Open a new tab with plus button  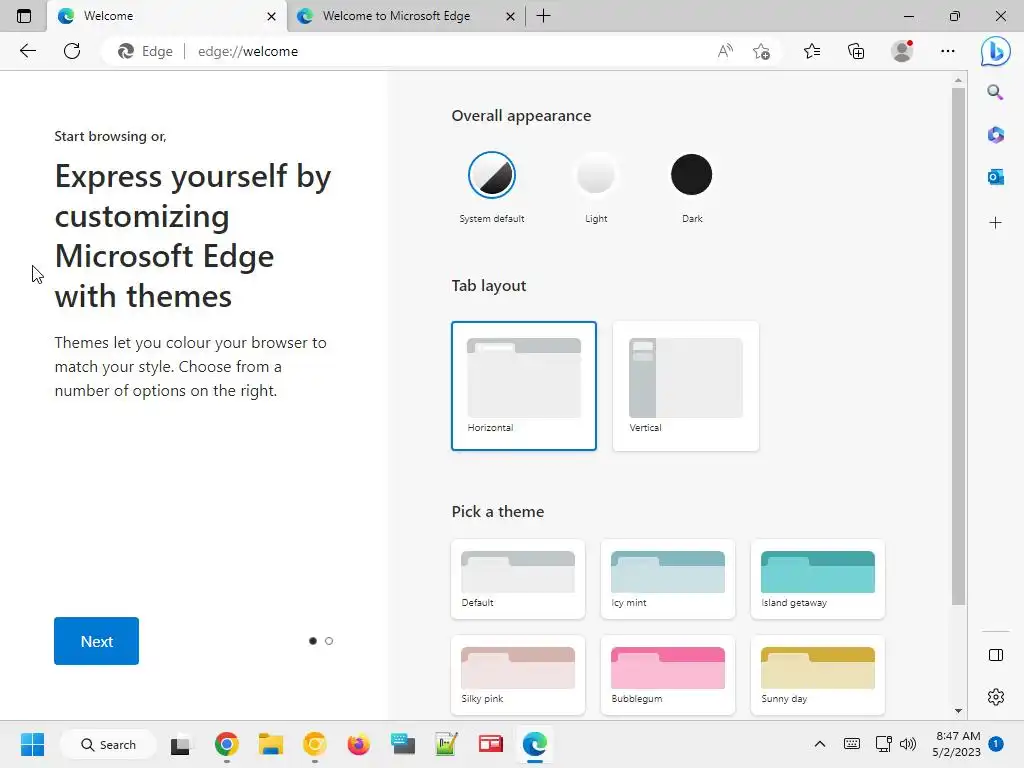tap(543, 16)
